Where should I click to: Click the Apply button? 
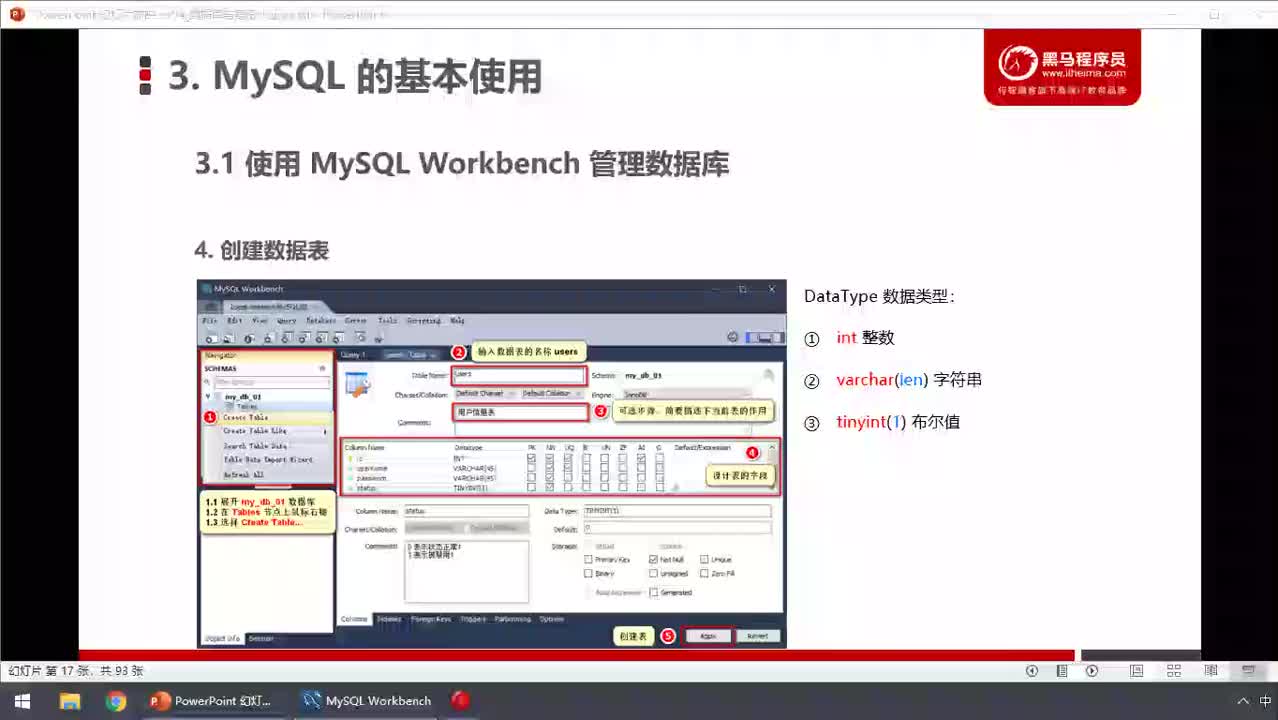(708, 636)
